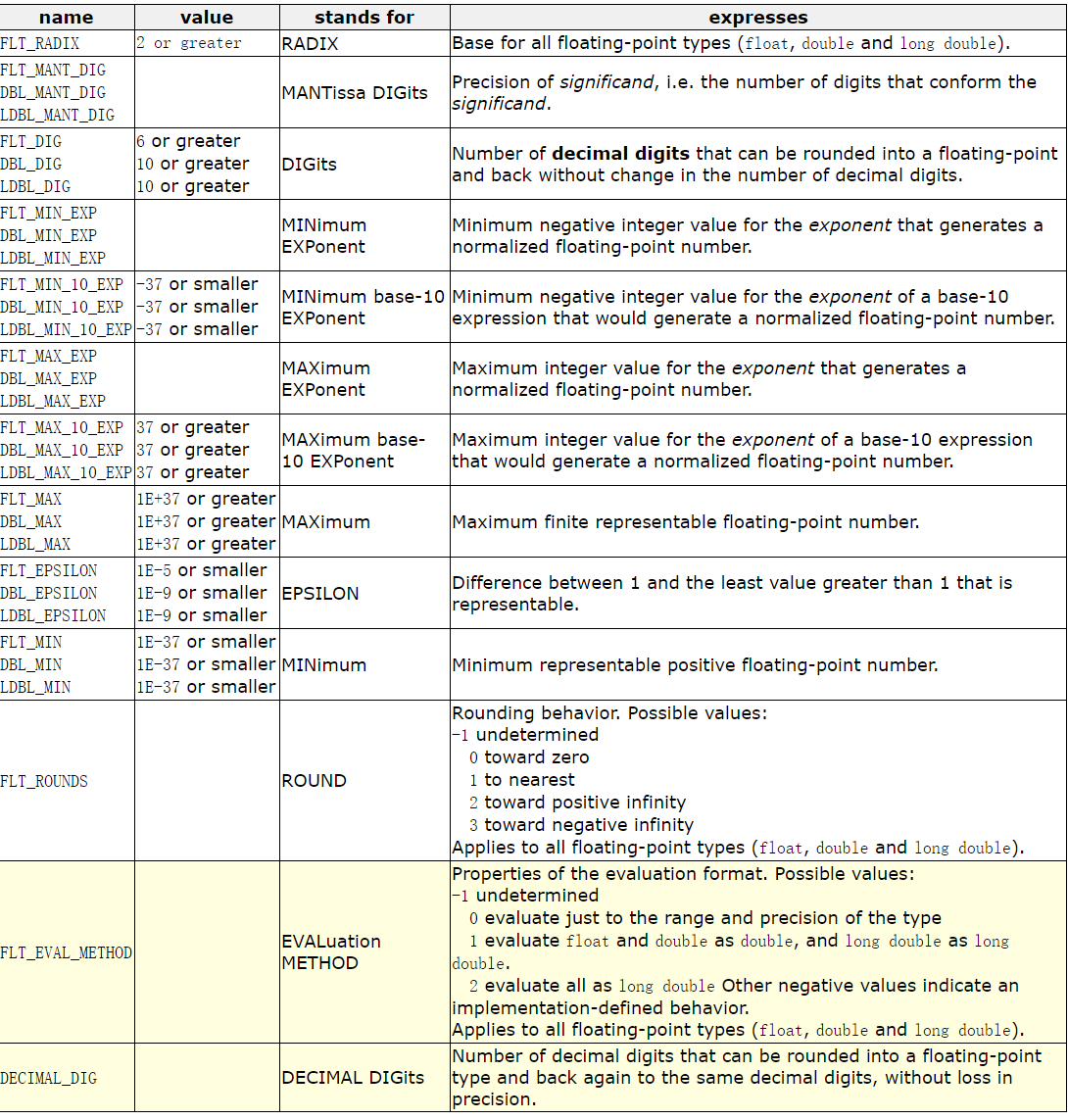Select the FLT_DIG entry
Viewport: 1068px width, 1120px height.
pos(30,141)
